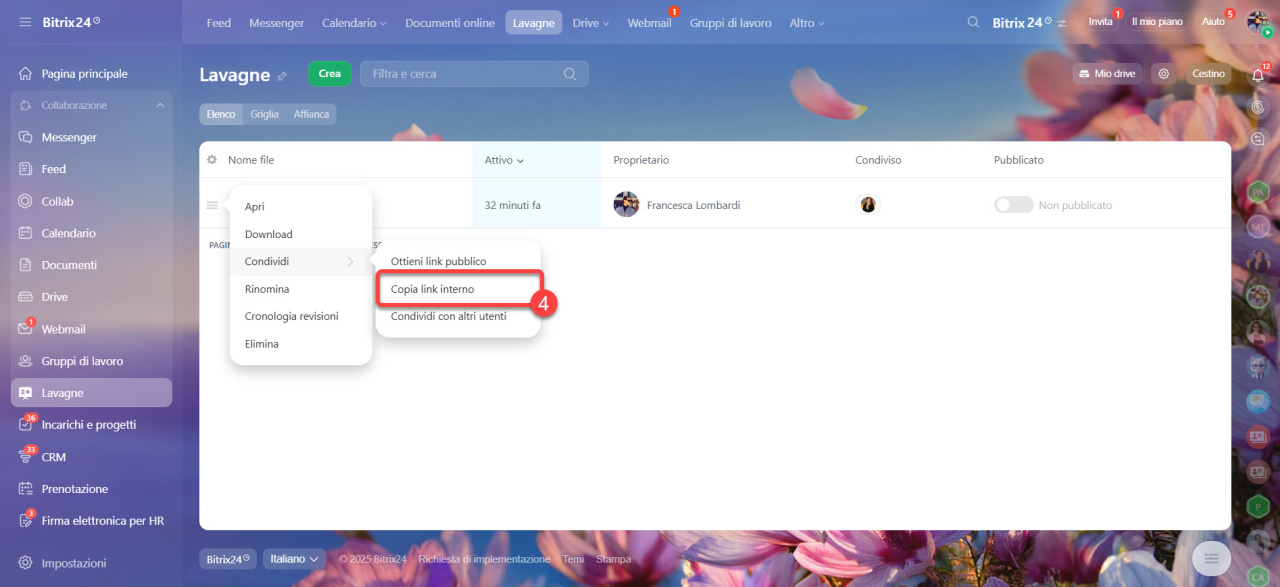Click the Mio drive button
Screen dimensions: 1280x587
tap(1107, 74)
